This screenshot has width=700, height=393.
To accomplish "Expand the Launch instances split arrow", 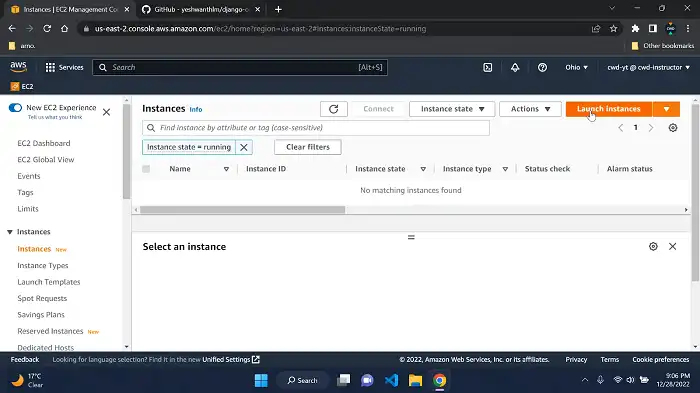I will (x=667, y=109).
